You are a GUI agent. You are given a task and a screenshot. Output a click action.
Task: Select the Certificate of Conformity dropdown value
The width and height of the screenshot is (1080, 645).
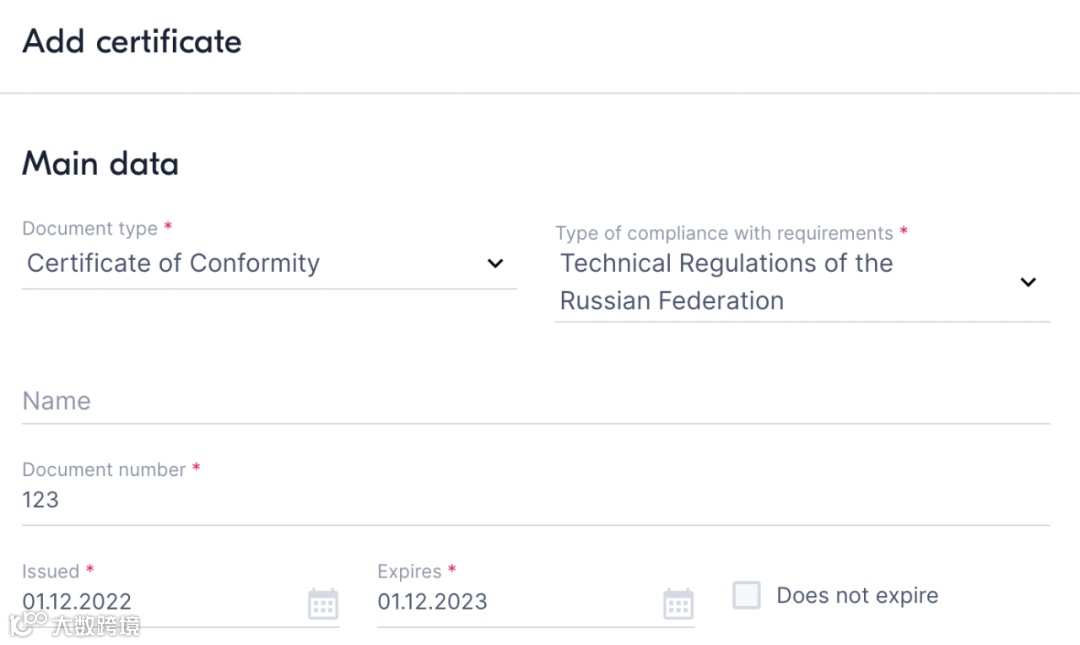coord(174,263)
